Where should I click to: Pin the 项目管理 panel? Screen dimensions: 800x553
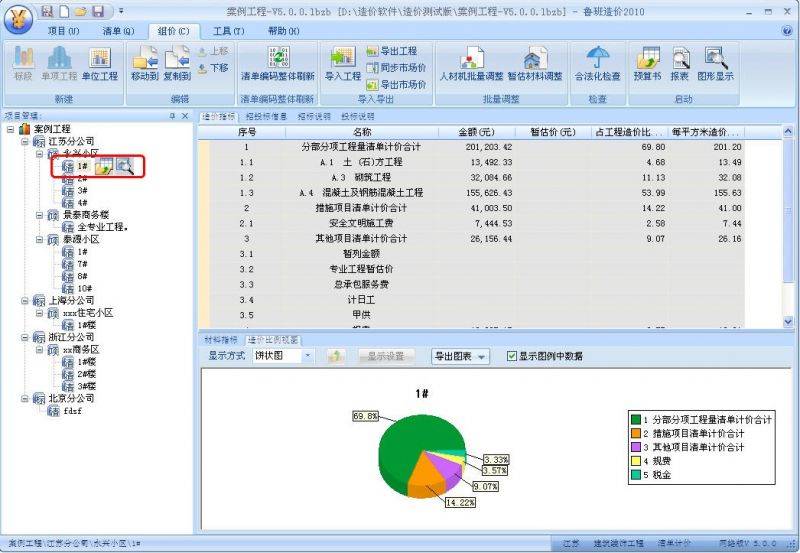coord(172,116)
